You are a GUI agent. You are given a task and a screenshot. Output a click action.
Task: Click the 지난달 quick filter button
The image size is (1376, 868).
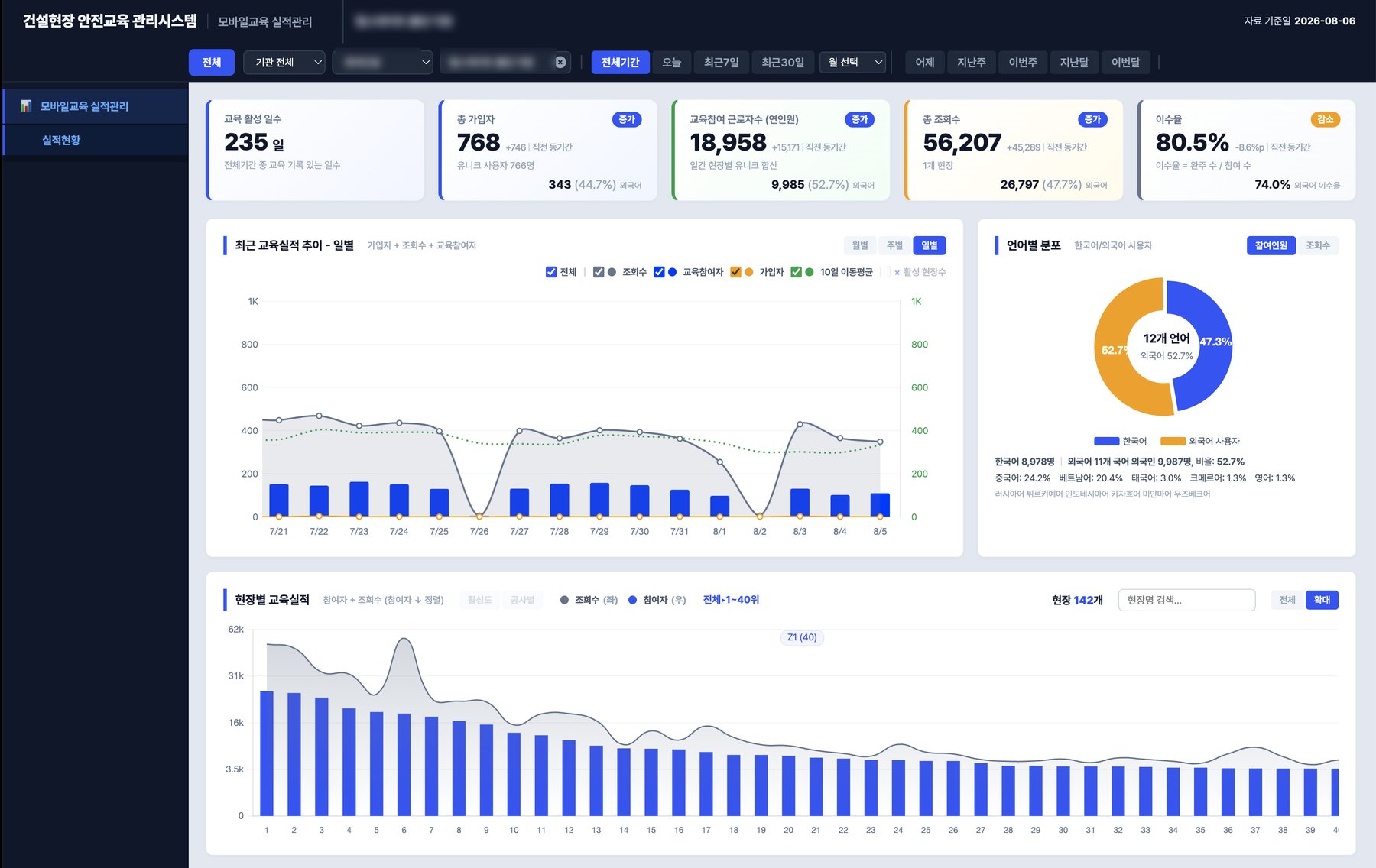1074,63
